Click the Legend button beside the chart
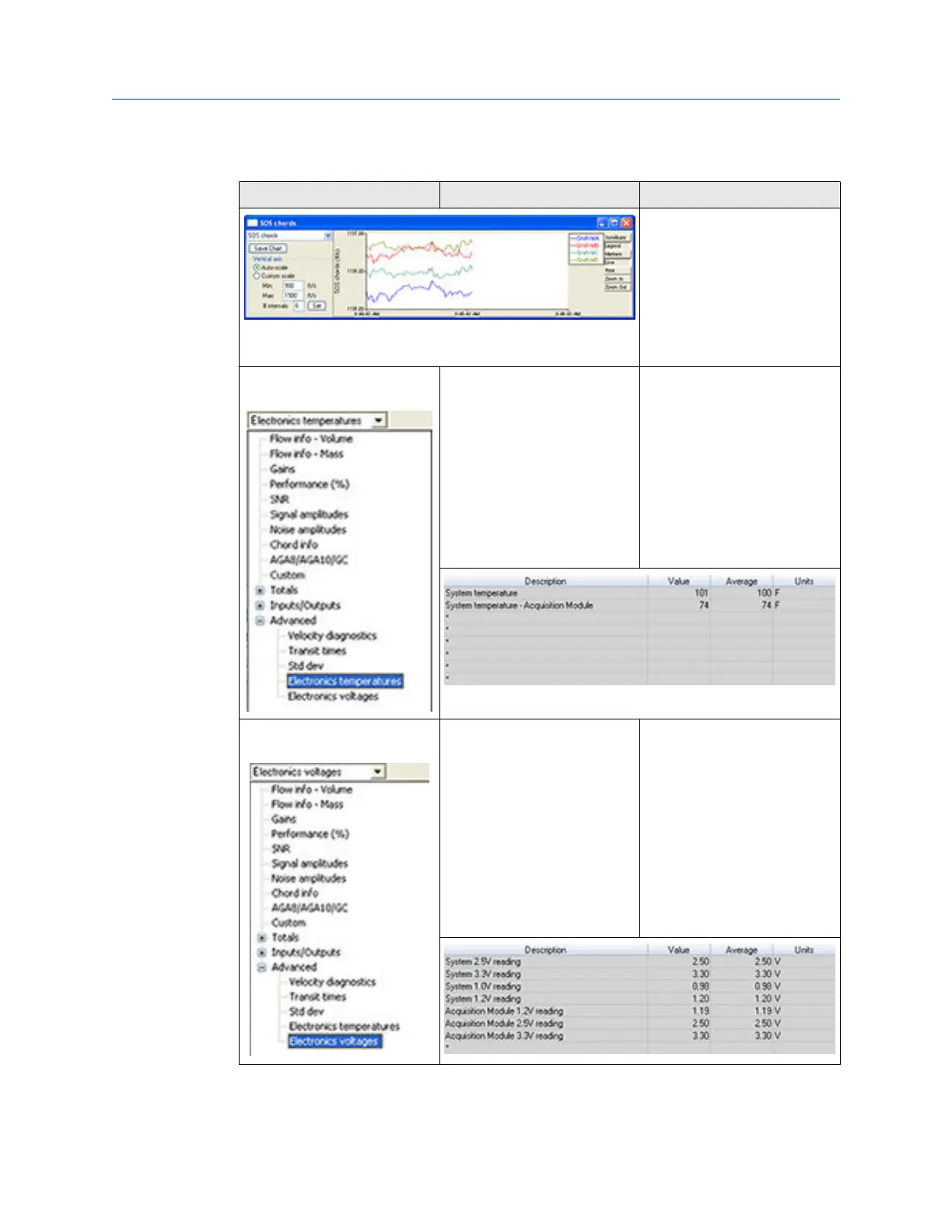This screenshot has height=1232, width=952. (x=617, y=246)
